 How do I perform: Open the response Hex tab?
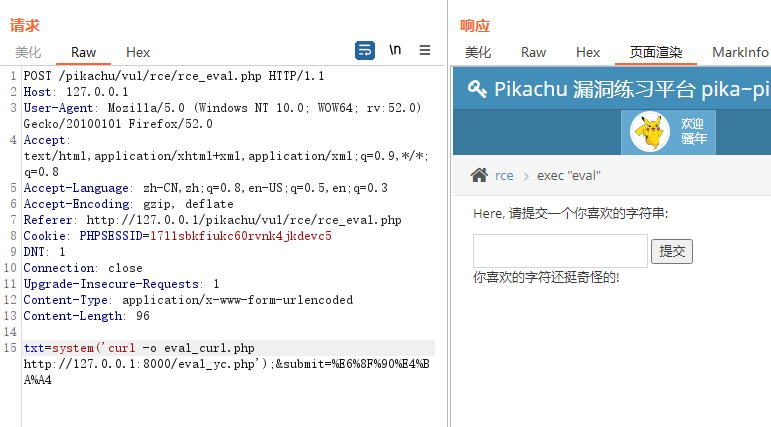[x=588, y=52]
